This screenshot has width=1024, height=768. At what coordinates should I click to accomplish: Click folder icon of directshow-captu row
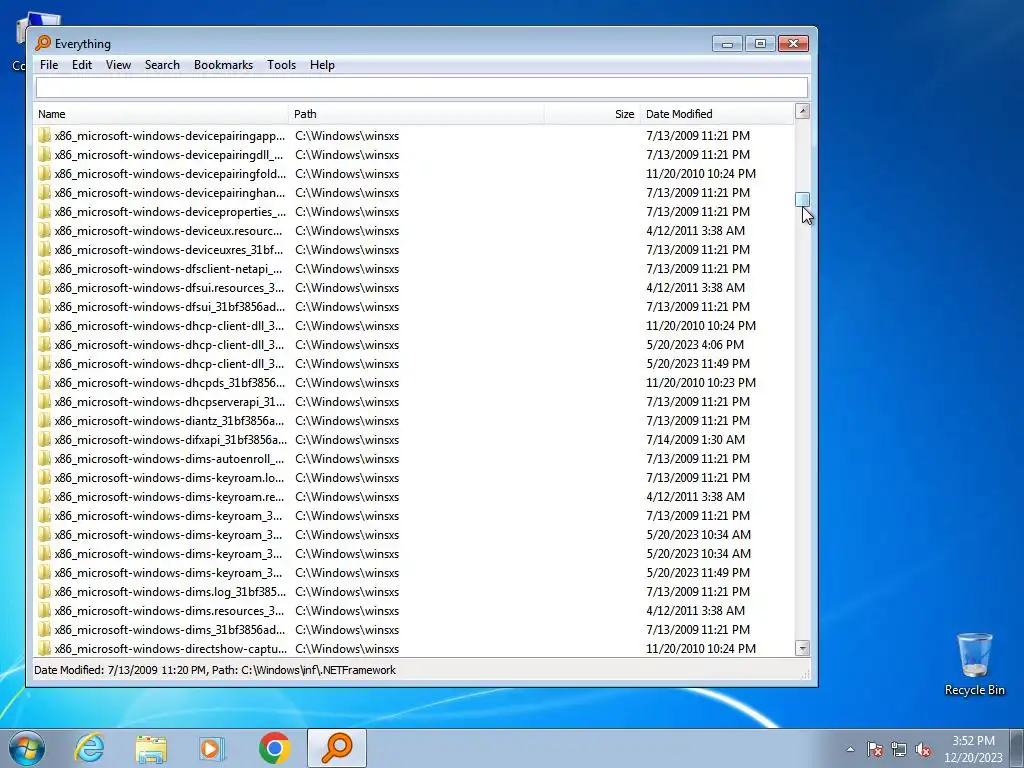click(44, 648)
